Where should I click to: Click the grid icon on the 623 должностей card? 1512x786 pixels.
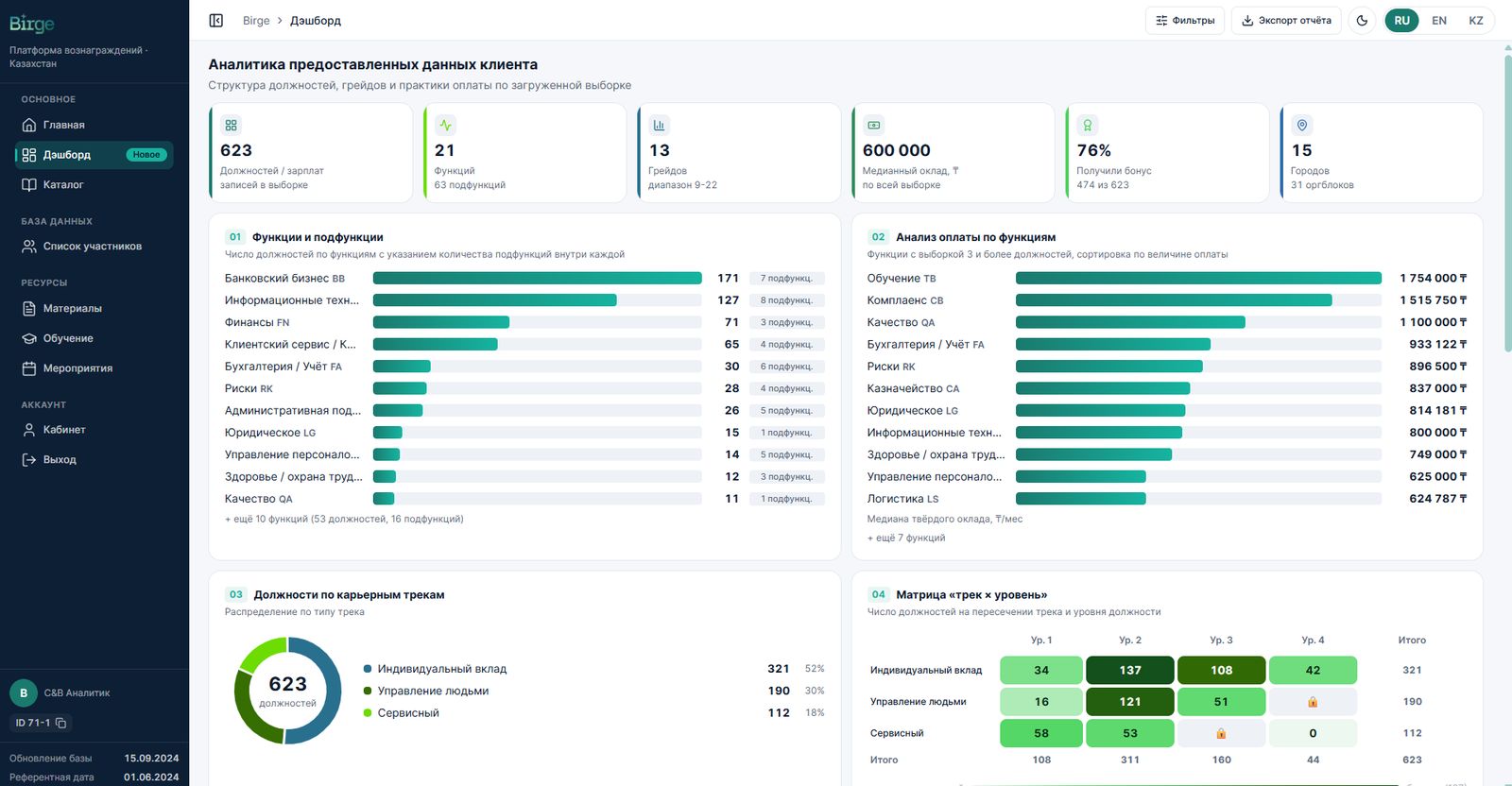point(232,125)
